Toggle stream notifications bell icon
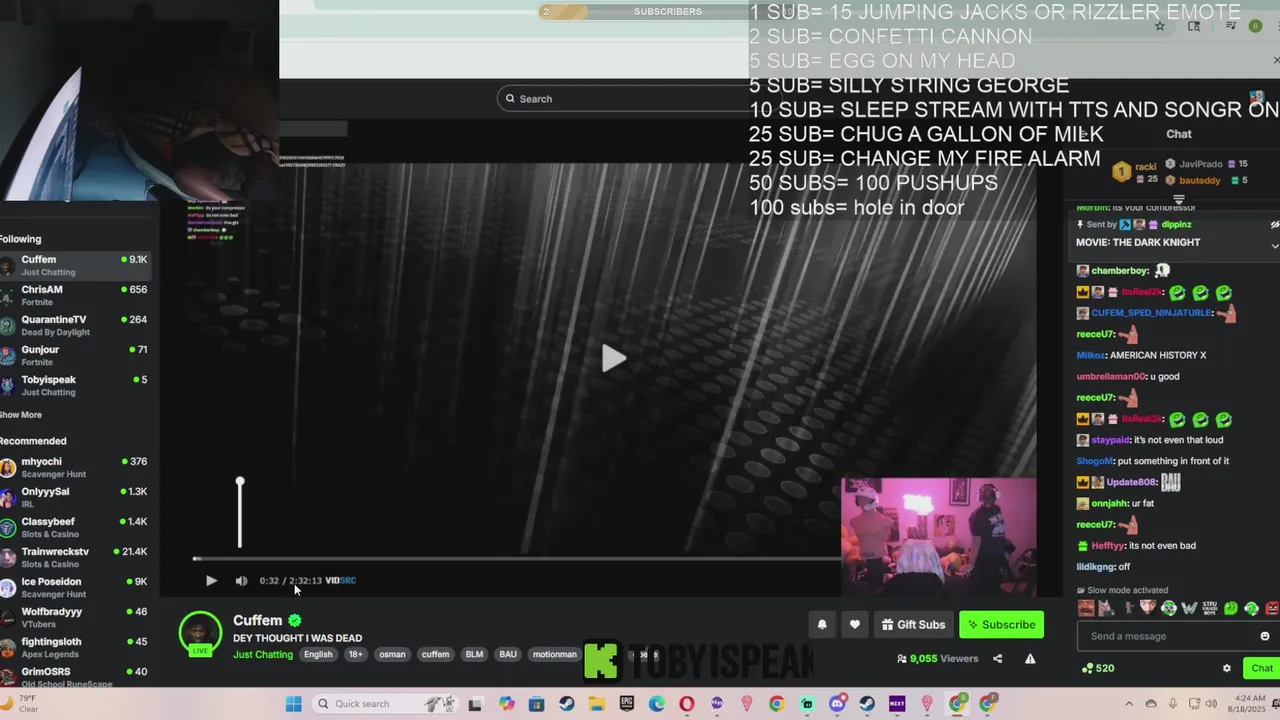Viewport: 1280px width, 720px height. (x=822, y=624)
